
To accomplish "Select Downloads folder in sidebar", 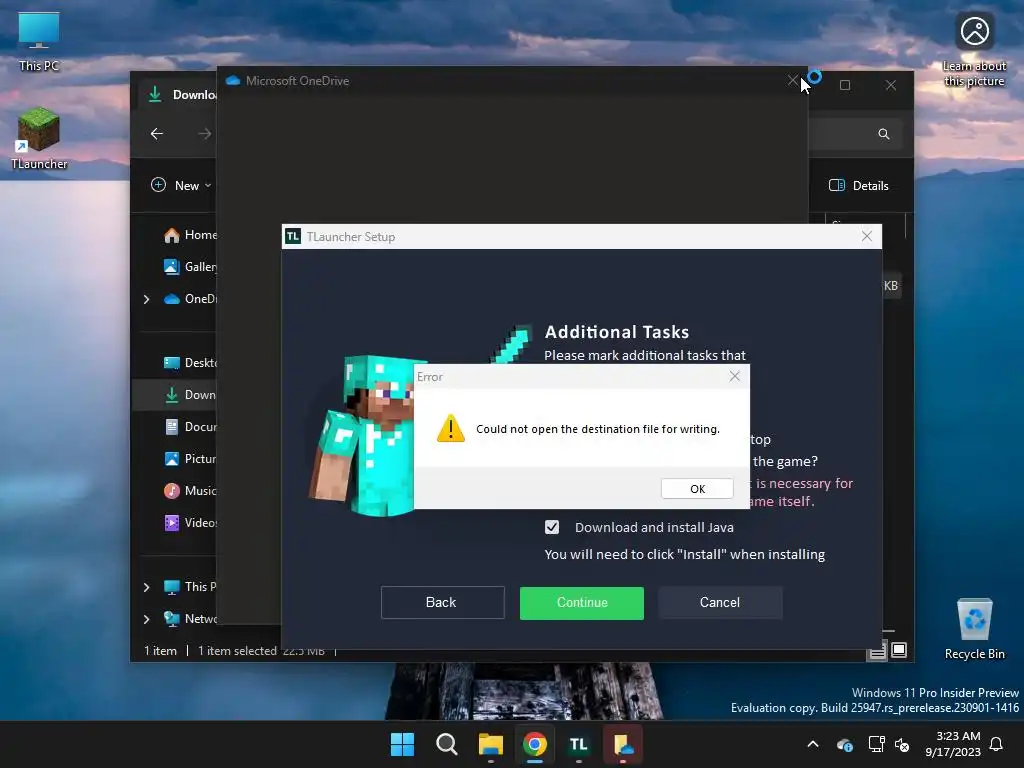I will point(190,394).
